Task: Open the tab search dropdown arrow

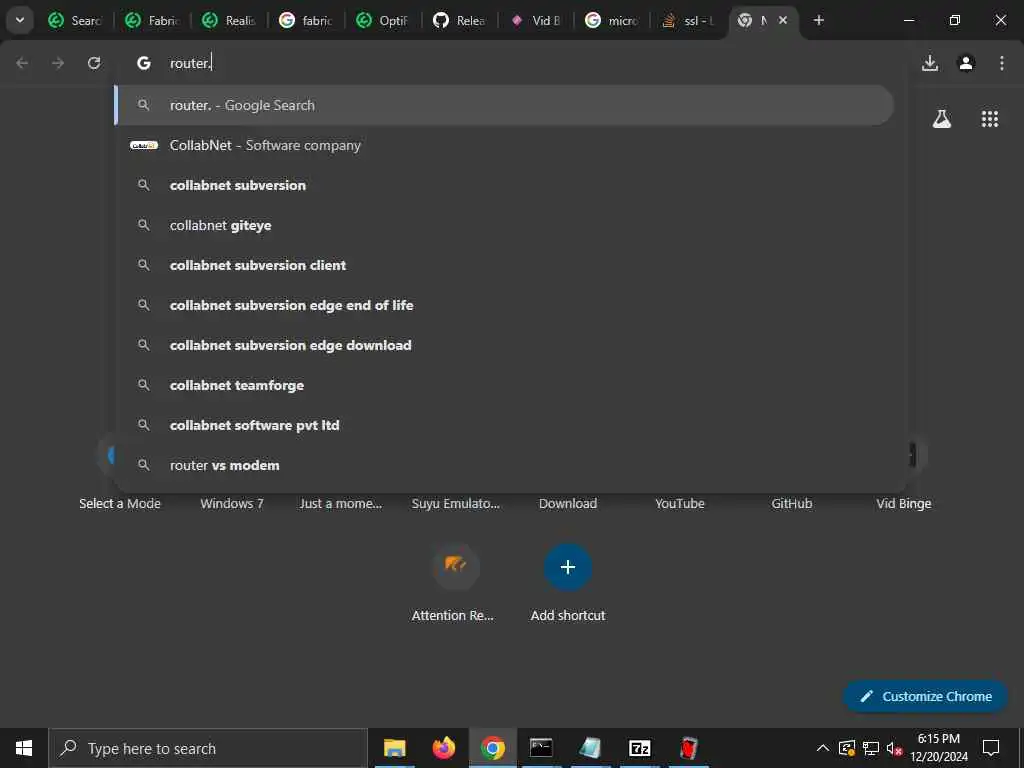Action: (x=20, y=20)
